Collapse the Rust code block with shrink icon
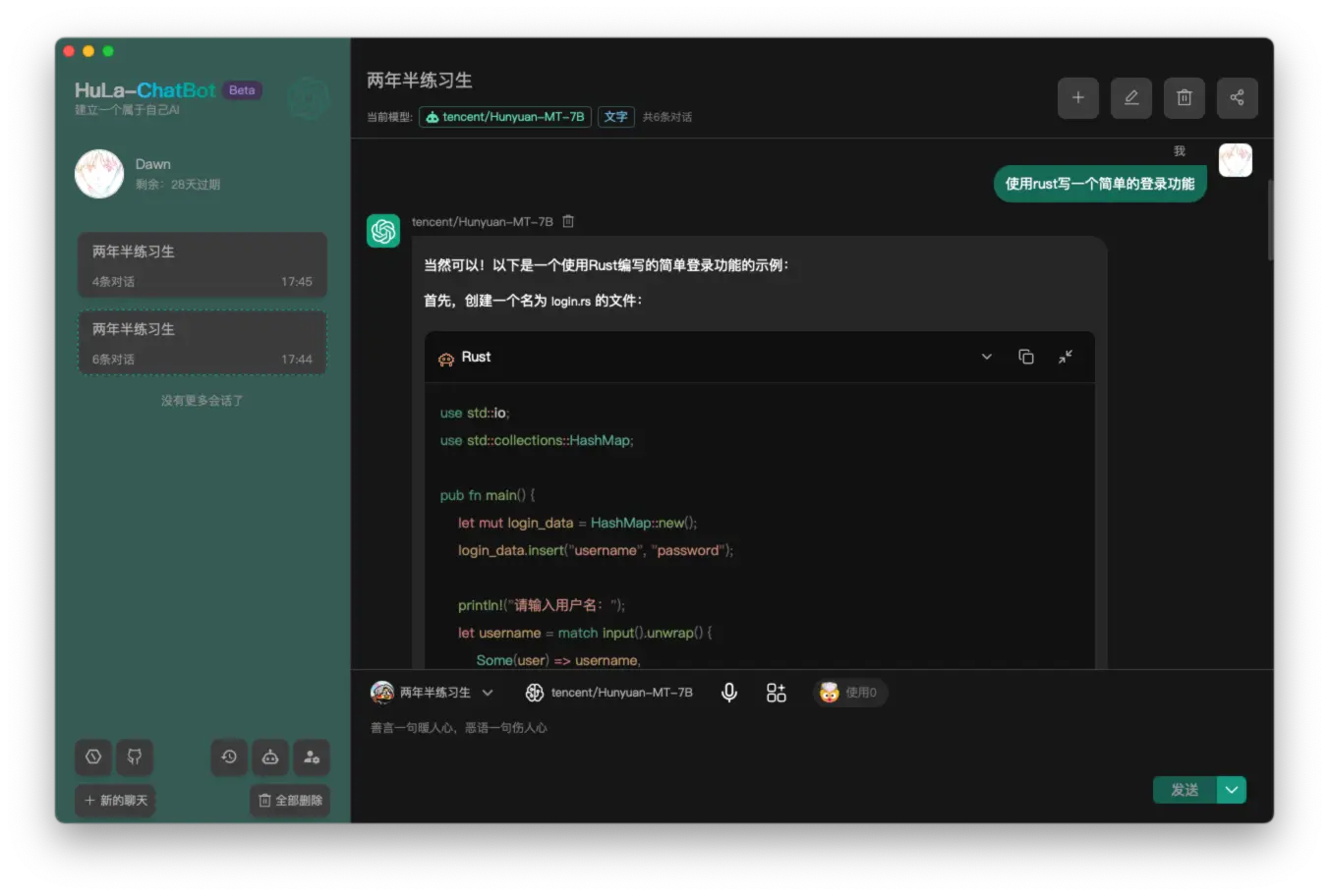Screen dimensions: 1329x896 tap(1065, 357)
